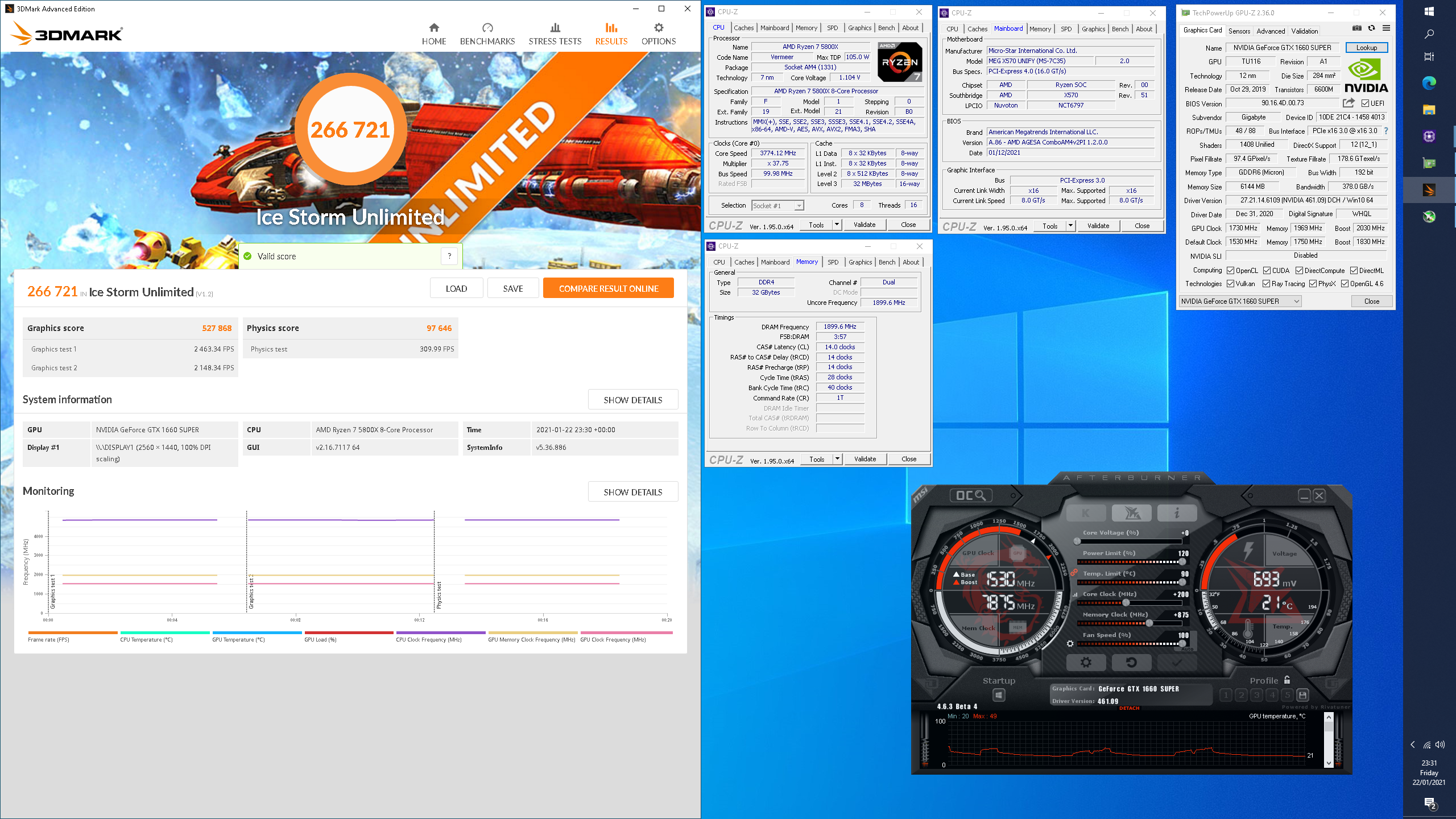1456x819 pixels.
Task: Toggle the Ray Tracing checkbox
Action: point(1266,284)
